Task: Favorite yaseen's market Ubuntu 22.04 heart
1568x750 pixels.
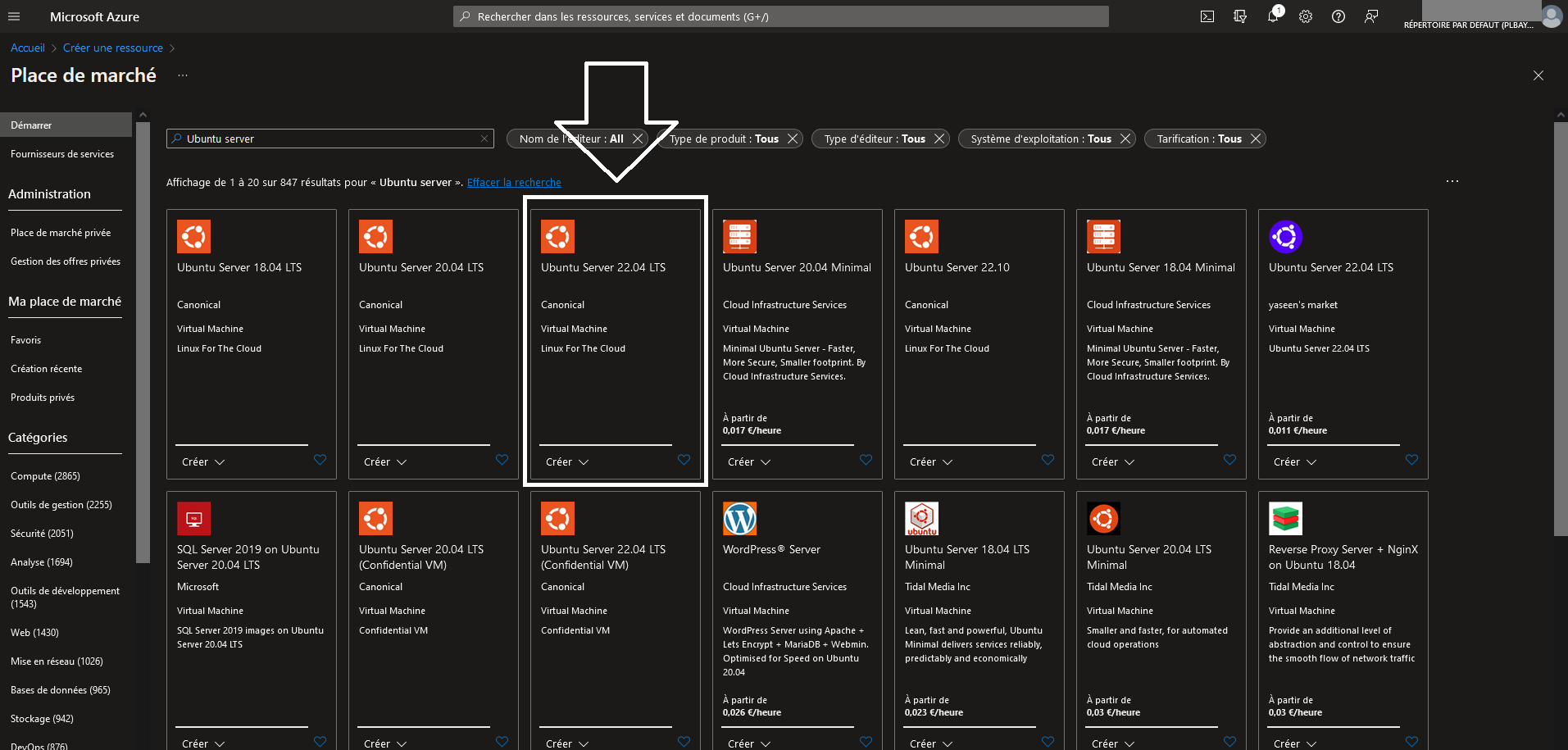Action: tap(1412, 460)
